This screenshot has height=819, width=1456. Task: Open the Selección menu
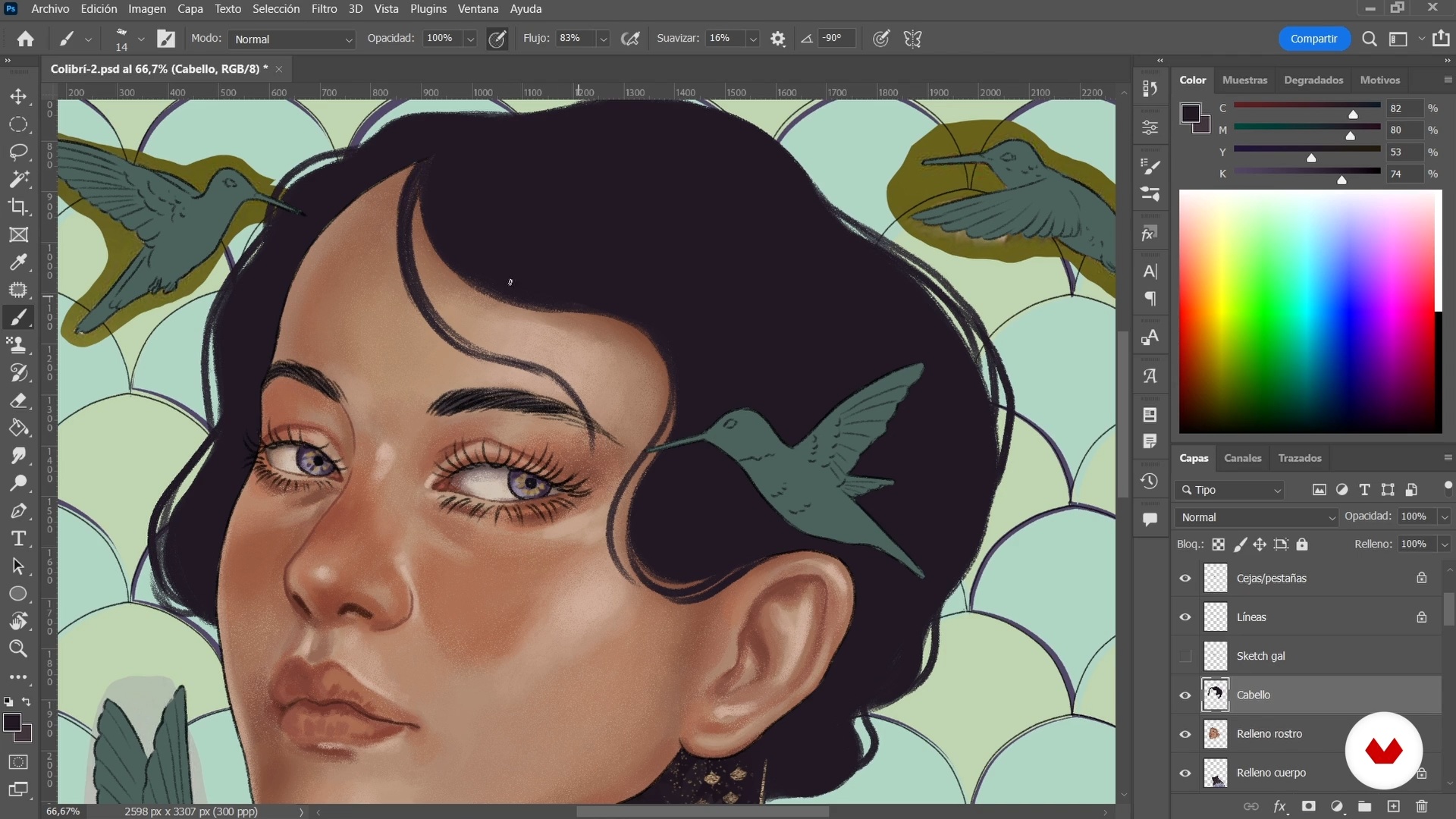point(276,9)
